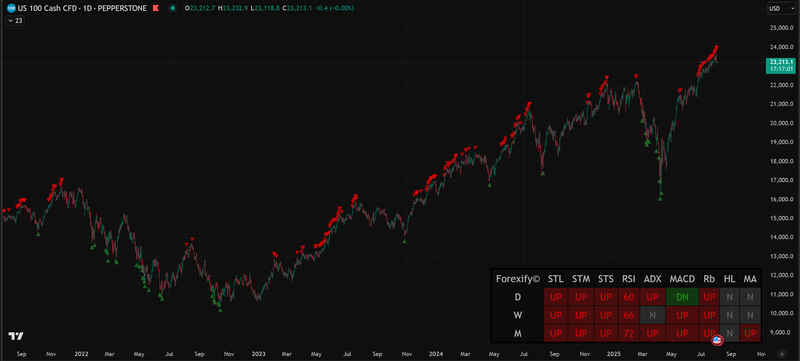Click the high value H23,232.9

(233, 8)
